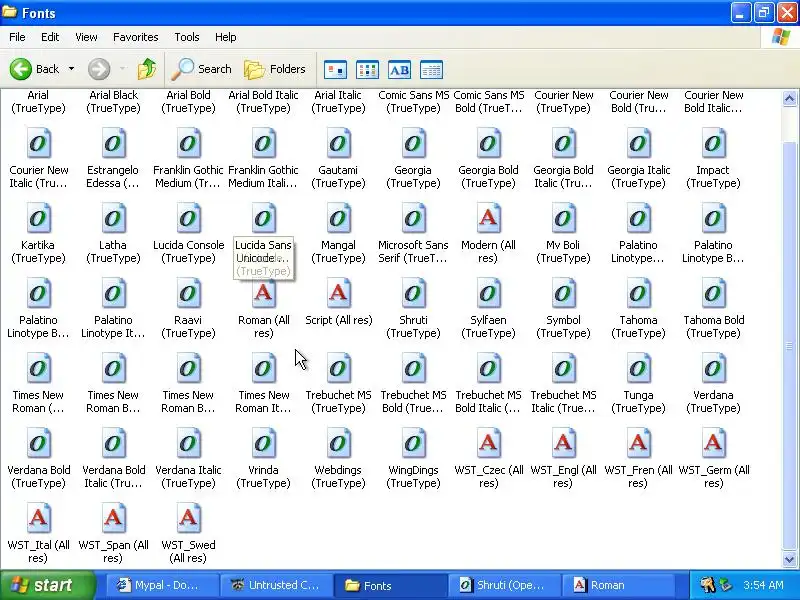
Task: Open the Tools menu
Action: tap(187, 37)
